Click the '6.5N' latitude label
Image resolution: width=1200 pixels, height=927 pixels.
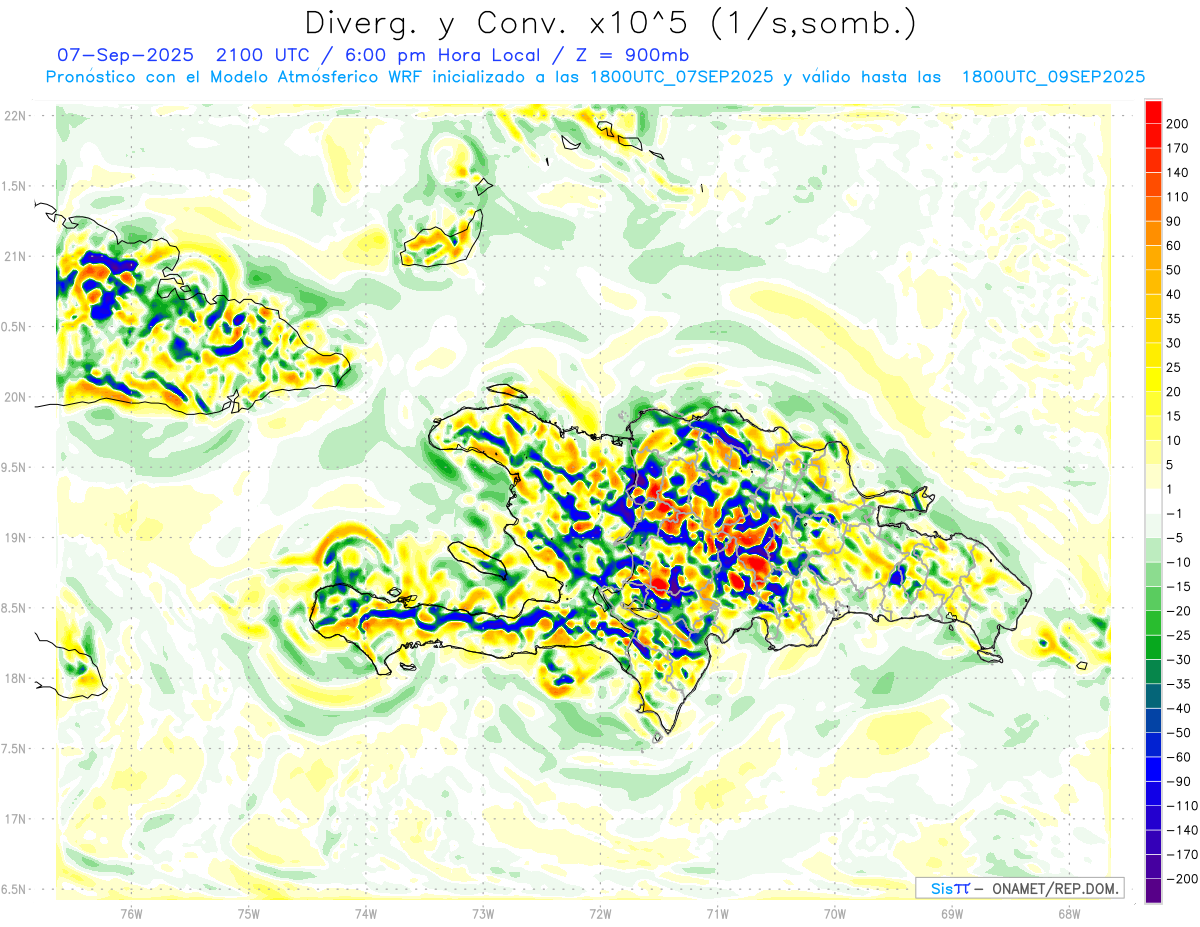[x=13, y=889]
